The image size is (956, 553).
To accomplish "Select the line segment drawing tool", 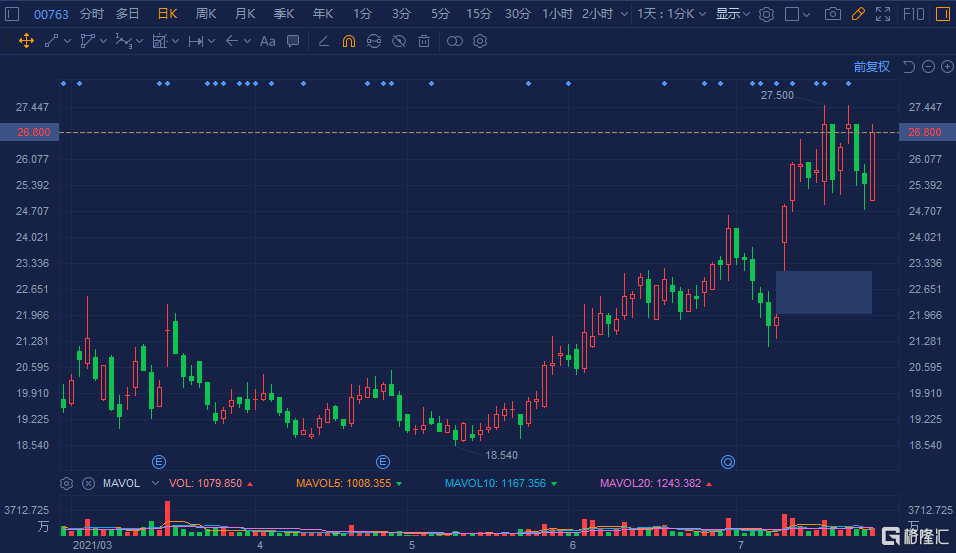I will click(x=52, y=41).
